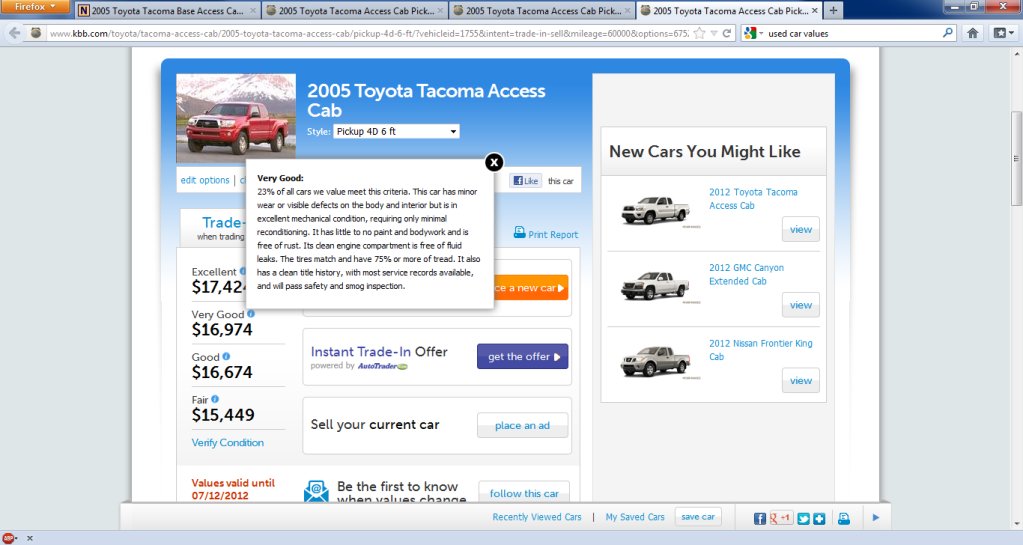Open the 2012 Nissan Frontier King Cab link
1023x545 pixels.
pos(761,350)
